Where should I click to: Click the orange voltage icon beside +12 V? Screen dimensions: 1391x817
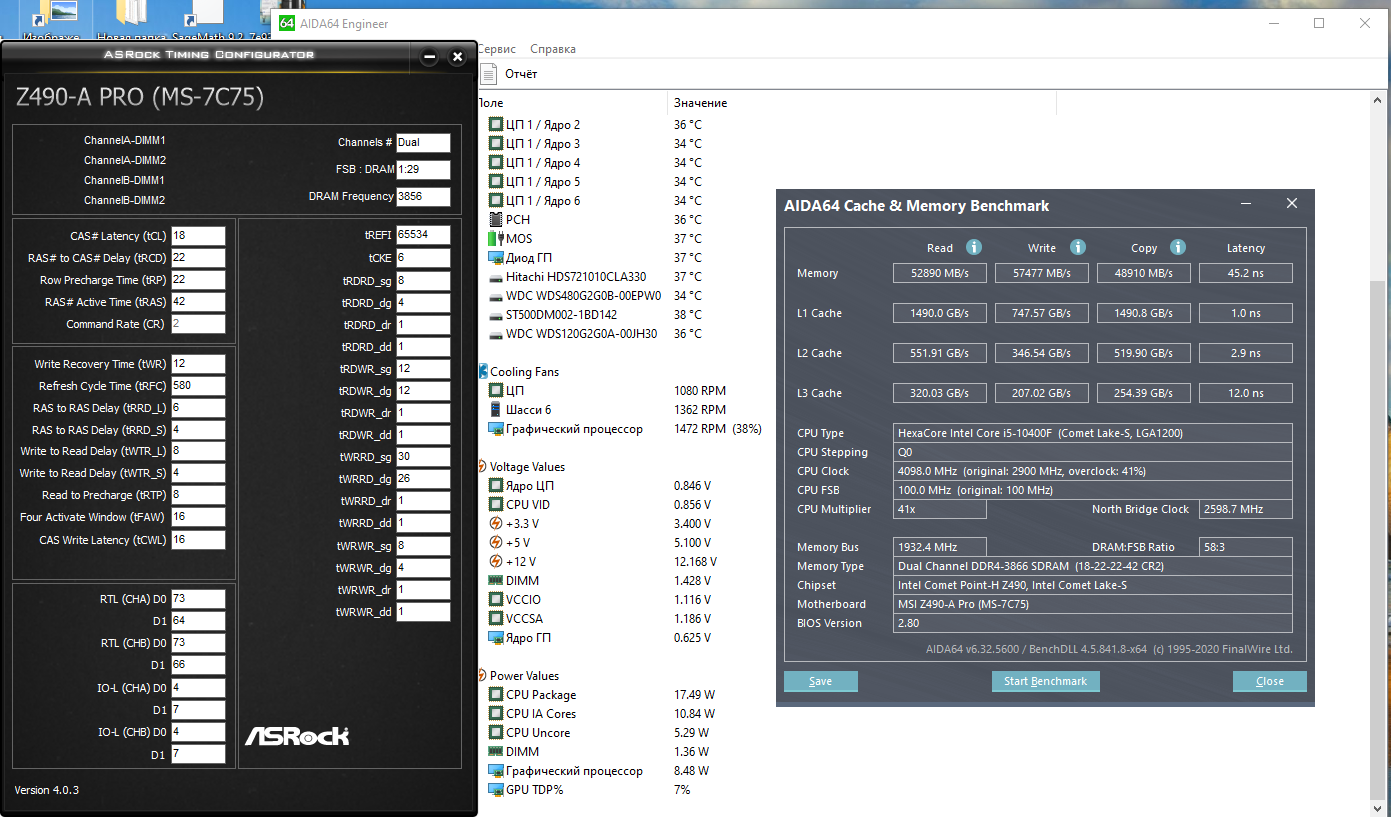[x=496, y=562]
